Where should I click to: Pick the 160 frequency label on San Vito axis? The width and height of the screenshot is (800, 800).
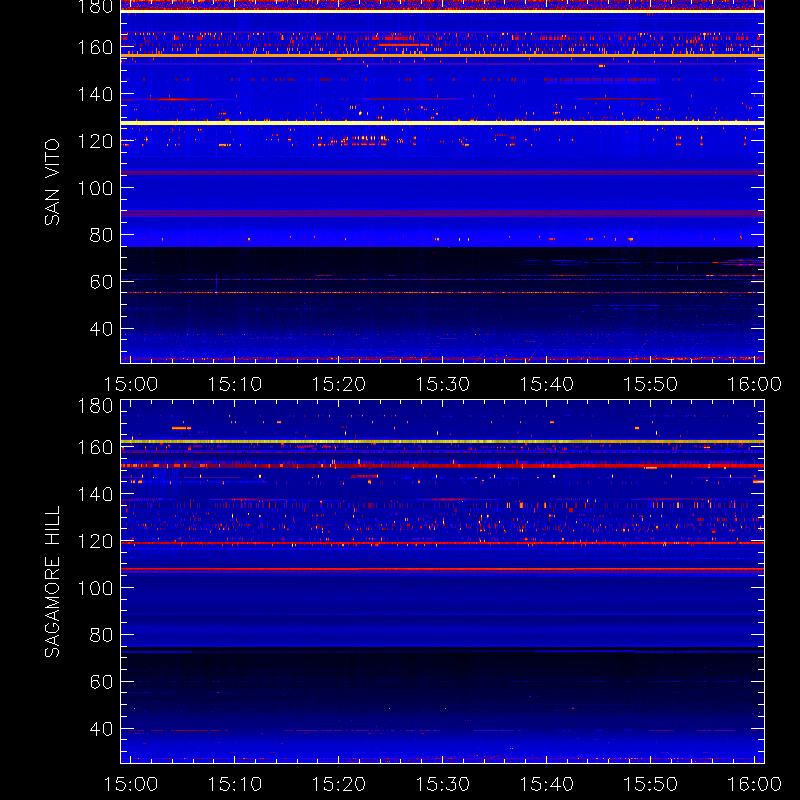[95, 47]
